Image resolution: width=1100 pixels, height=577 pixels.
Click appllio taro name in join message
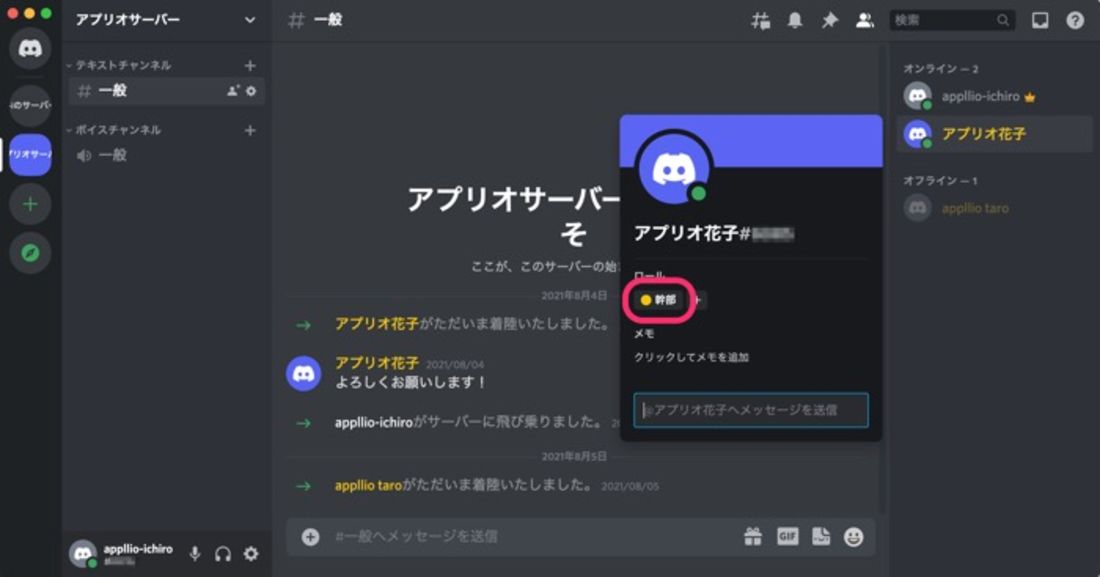coord(368,485)
